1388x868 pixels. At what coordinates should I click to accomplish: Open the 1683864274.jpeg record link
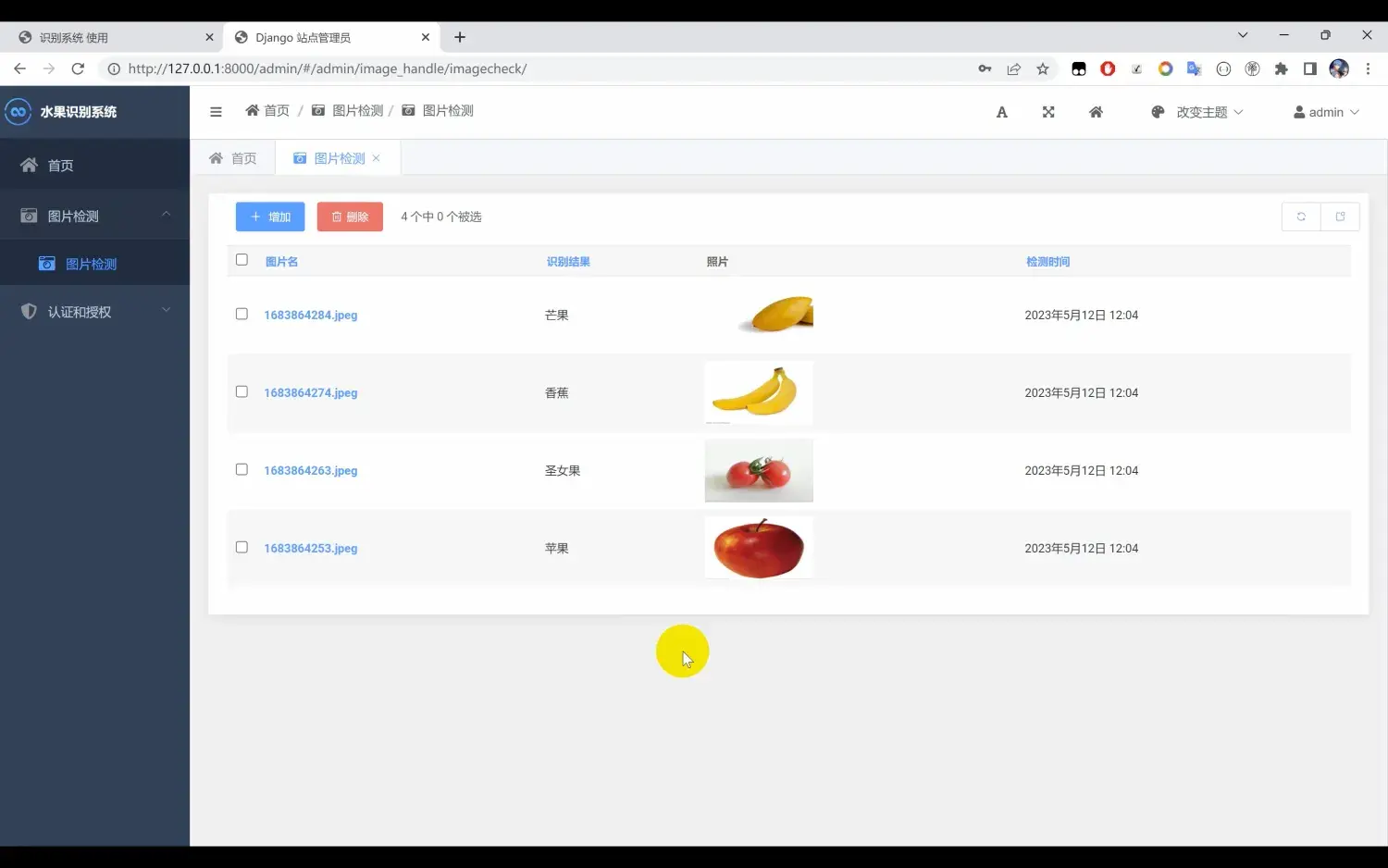point(310,392)
